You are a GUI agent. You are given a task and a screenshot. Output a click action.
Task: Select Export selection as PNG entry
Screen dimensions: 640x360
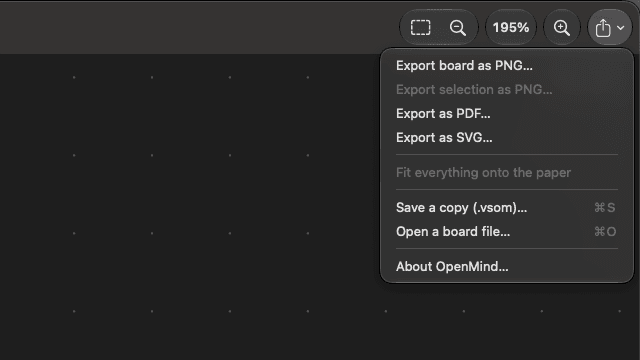tap(507, 90)
